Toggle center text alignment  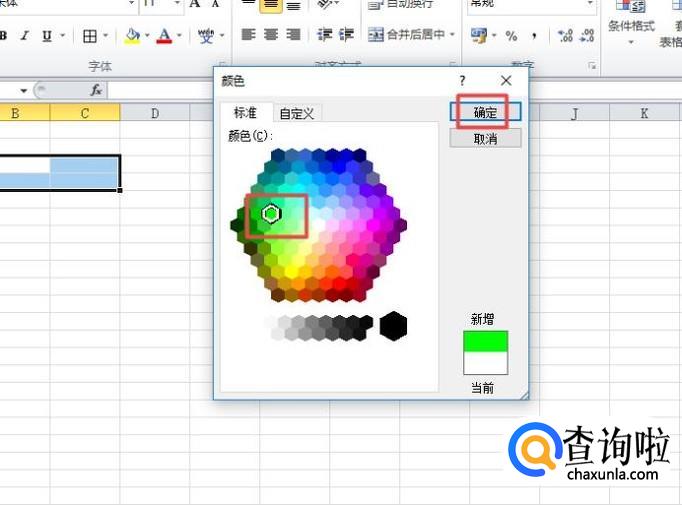[x=271, y=35]
